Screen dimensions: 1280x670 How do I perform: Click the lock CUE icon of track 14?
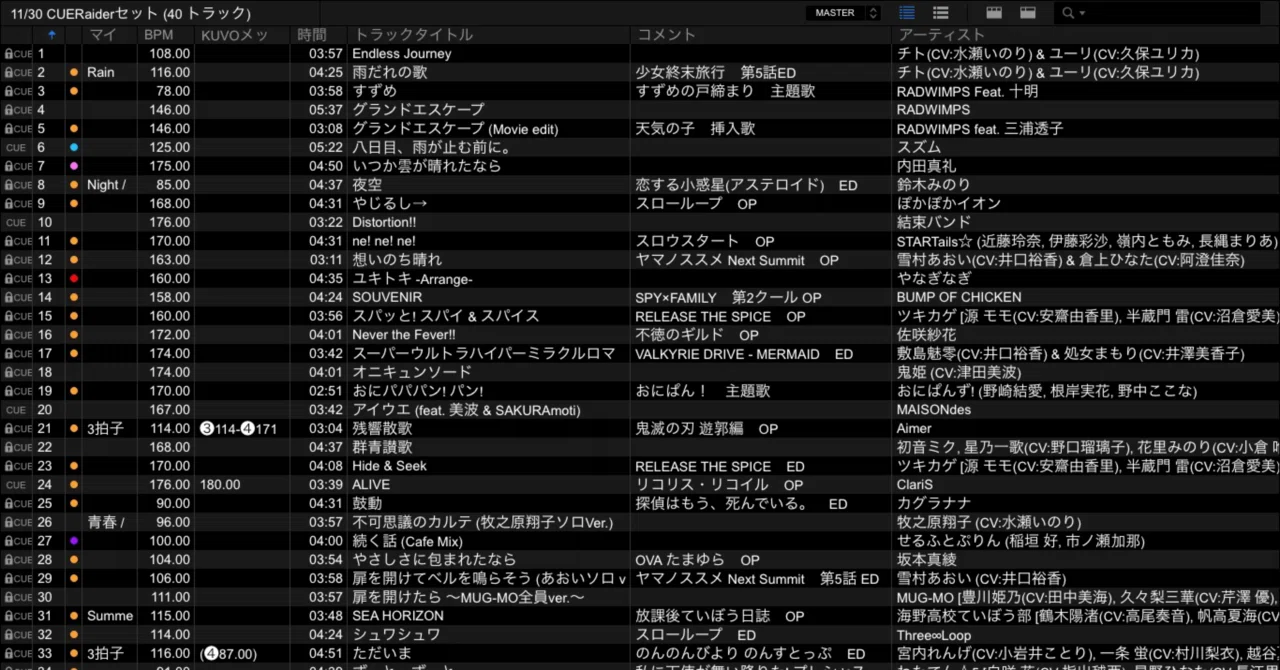(18, 298)
